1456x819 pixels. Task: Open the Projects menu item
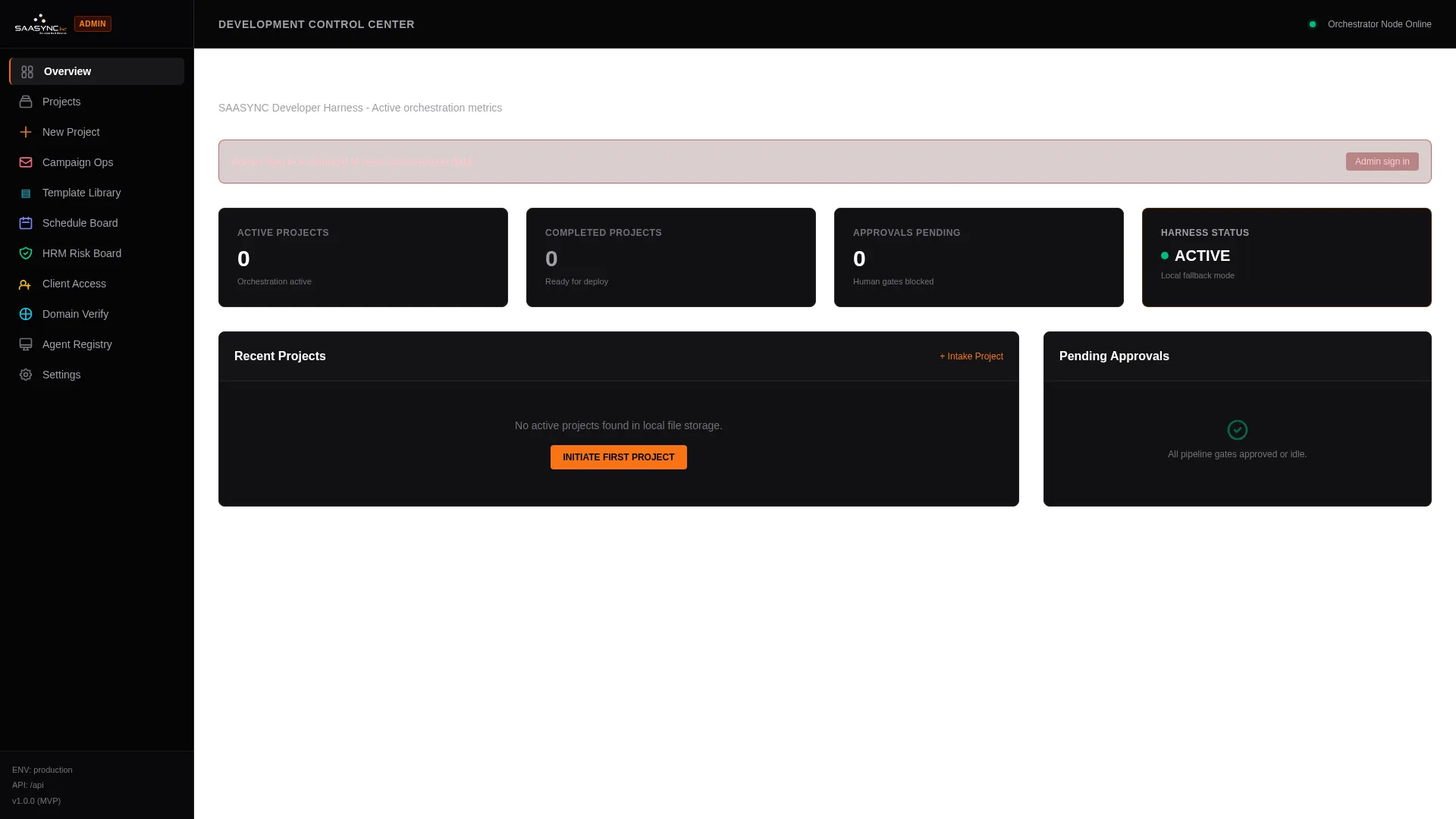click(97, 102)
